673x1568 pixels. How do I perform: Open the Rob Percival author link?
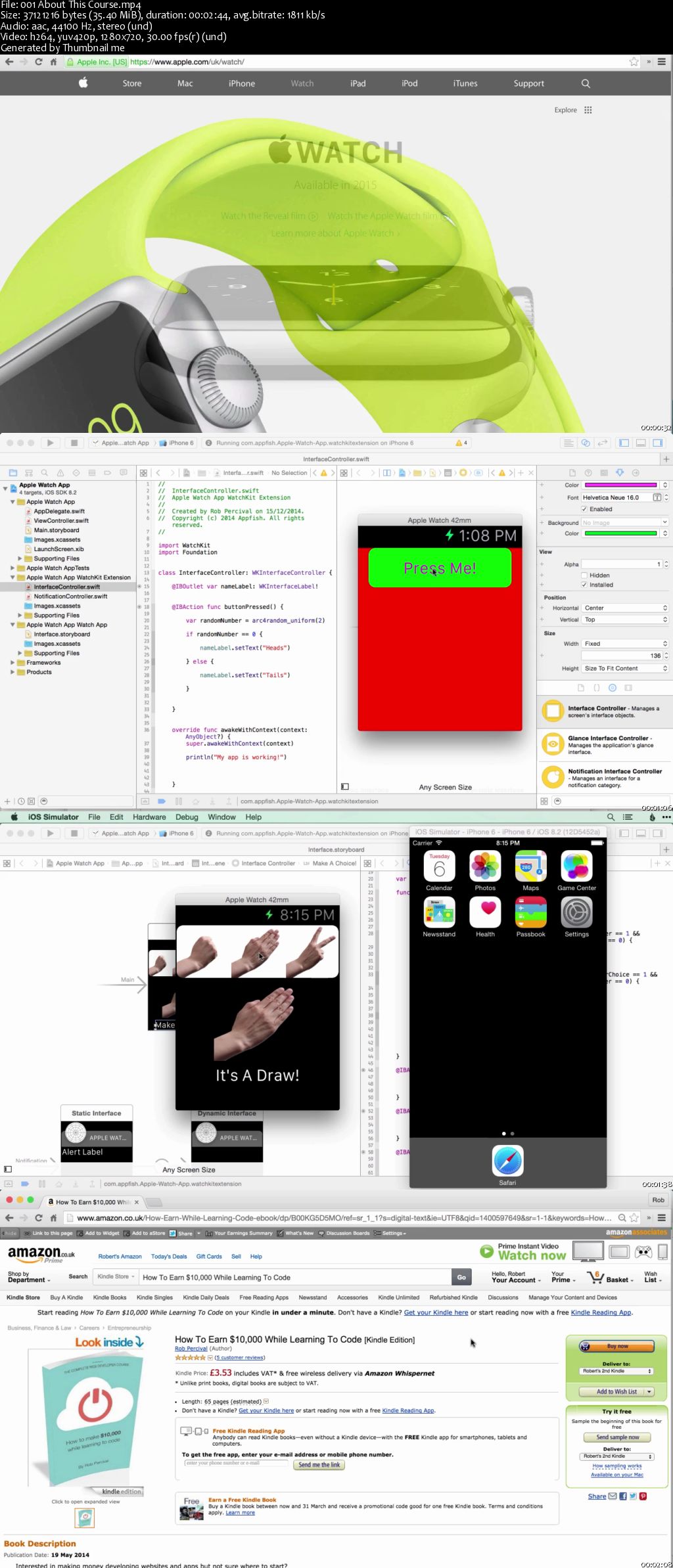(191, 1348)
